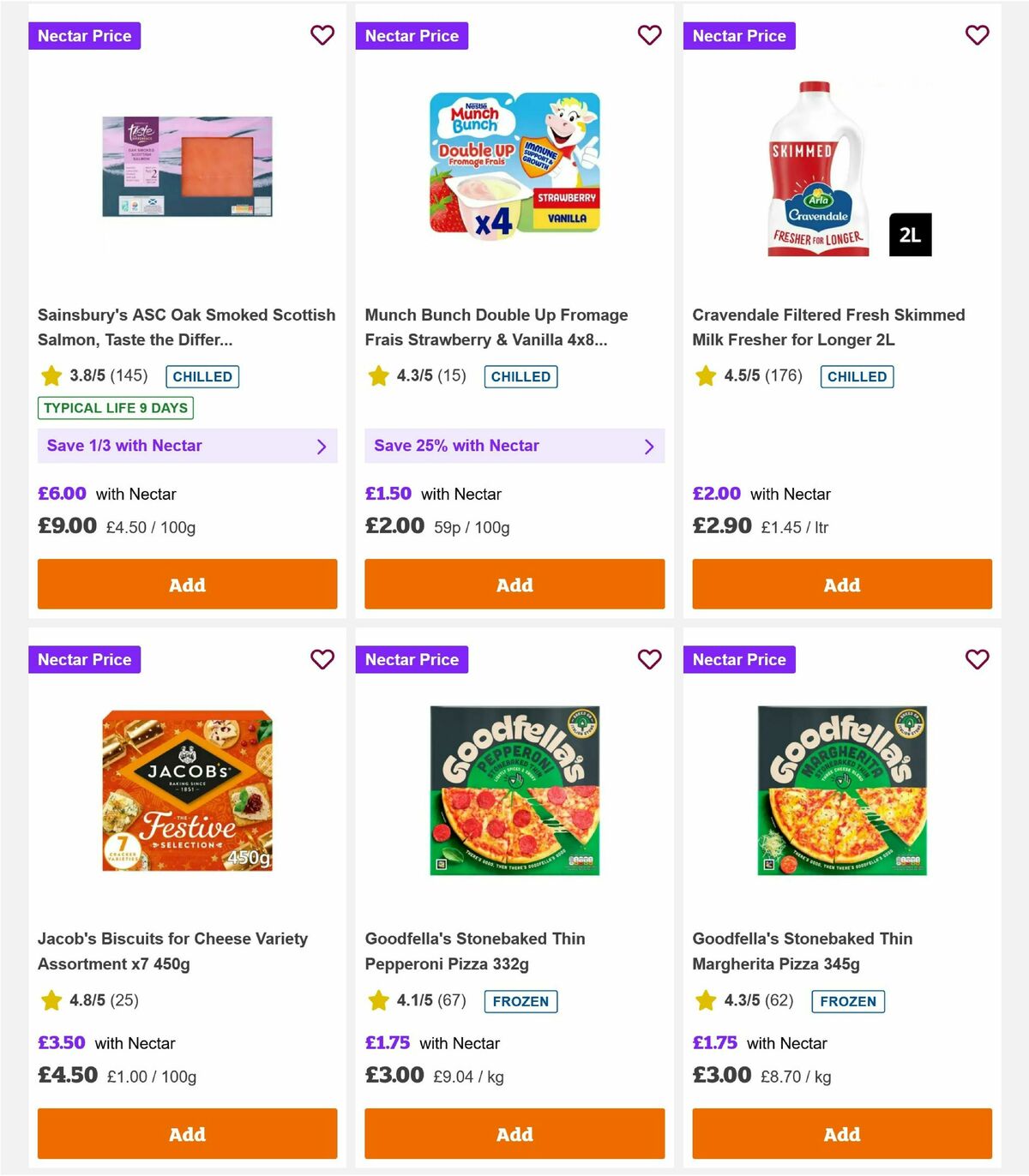Click the heart icon on Margherita Pizza card
This screenshot has width=1029, height=1176.
(x=977, y=659)
